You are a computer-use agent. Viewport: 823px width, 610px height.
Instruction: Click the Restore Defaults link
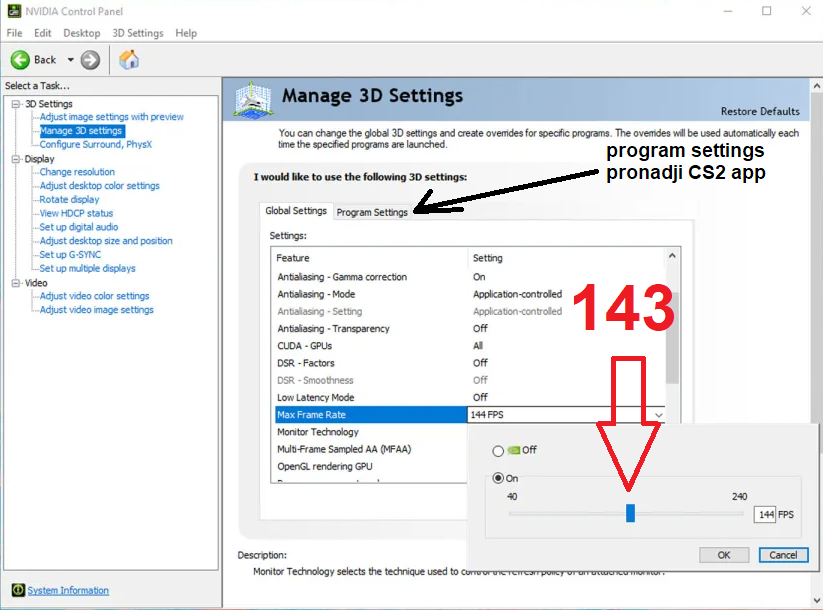(x=760, y=111)
